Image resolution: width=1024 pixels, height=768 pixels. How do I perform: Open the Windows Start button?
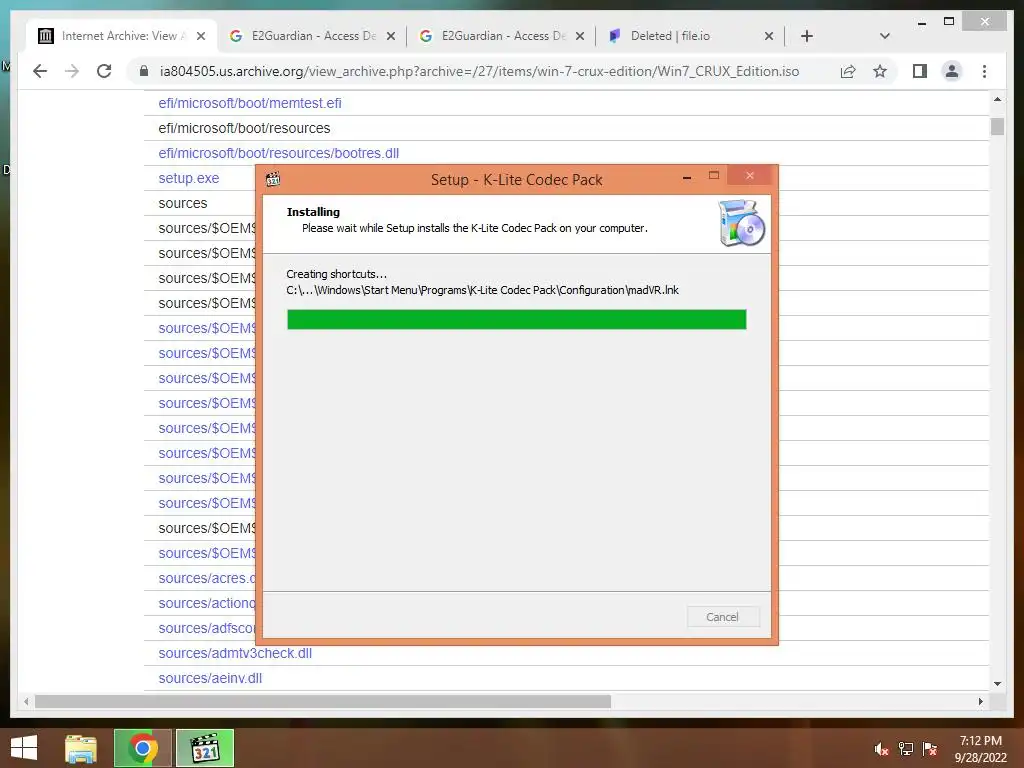(x=24, y=748)
